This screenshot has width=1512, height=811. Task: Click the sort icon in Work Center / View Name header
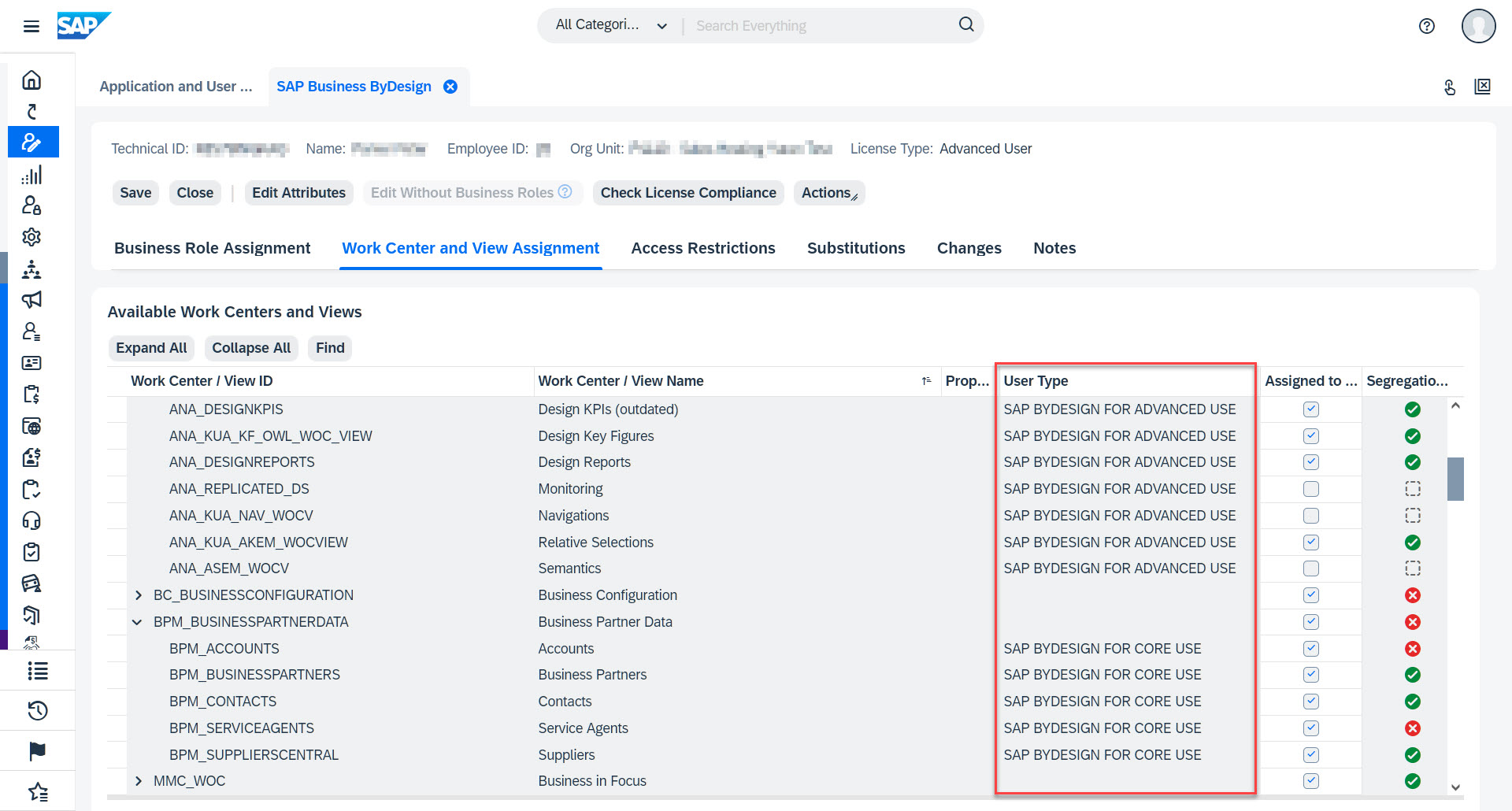pos(927,381)
